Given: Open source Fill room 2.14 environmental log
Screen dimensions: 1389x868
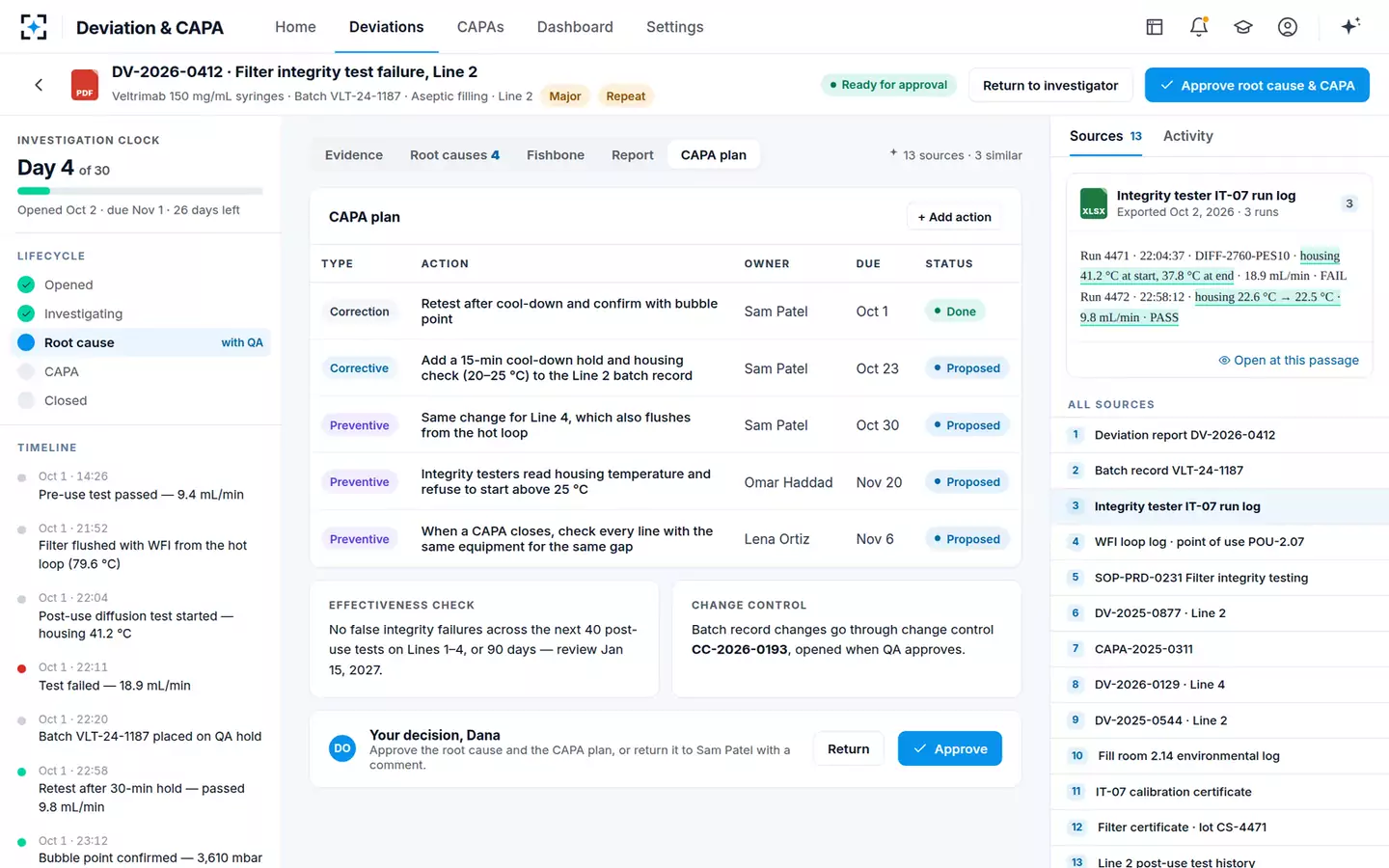Looking at the screenshot, I should [1219, 756].
